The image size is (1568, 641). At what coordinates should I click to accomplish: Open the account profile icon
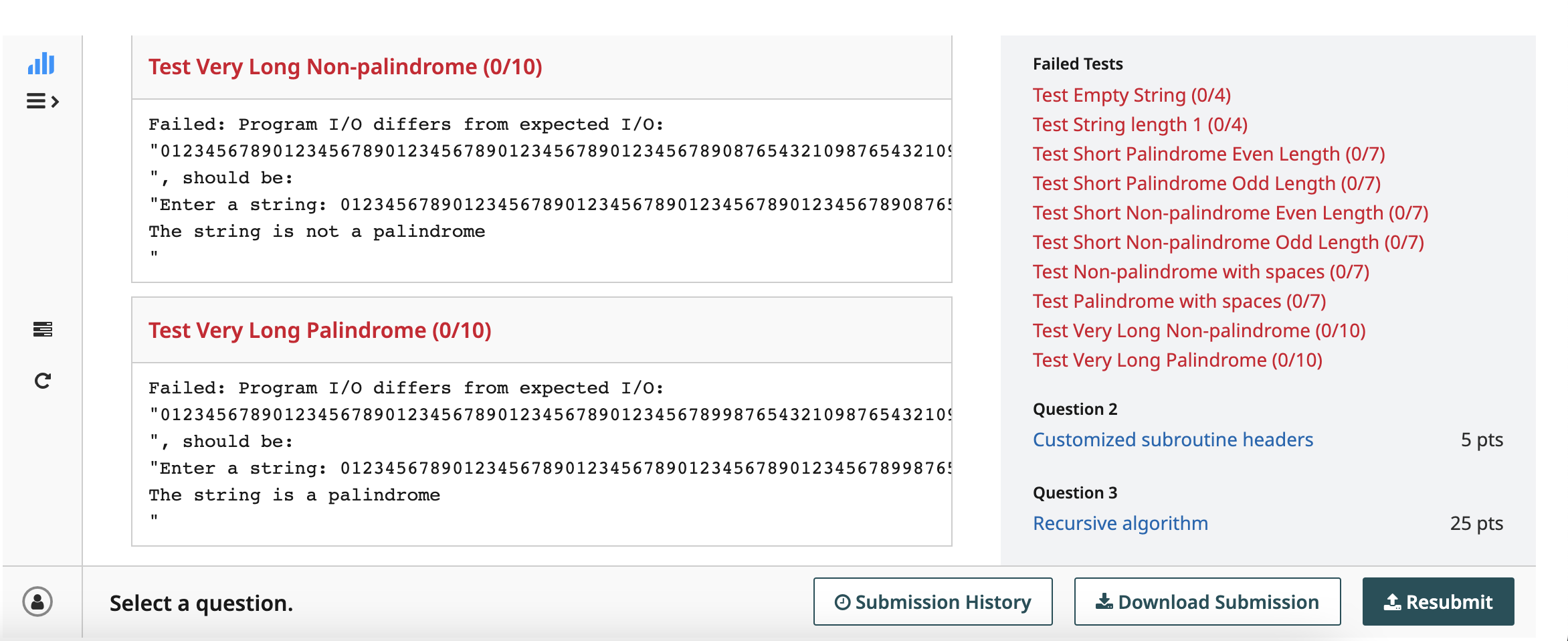pyautogui.click(x=37, y=602)
